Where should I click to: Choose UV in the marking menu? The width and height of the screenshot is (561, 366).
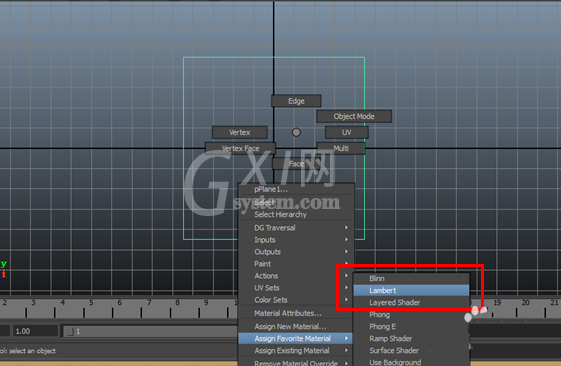[347, 132]
